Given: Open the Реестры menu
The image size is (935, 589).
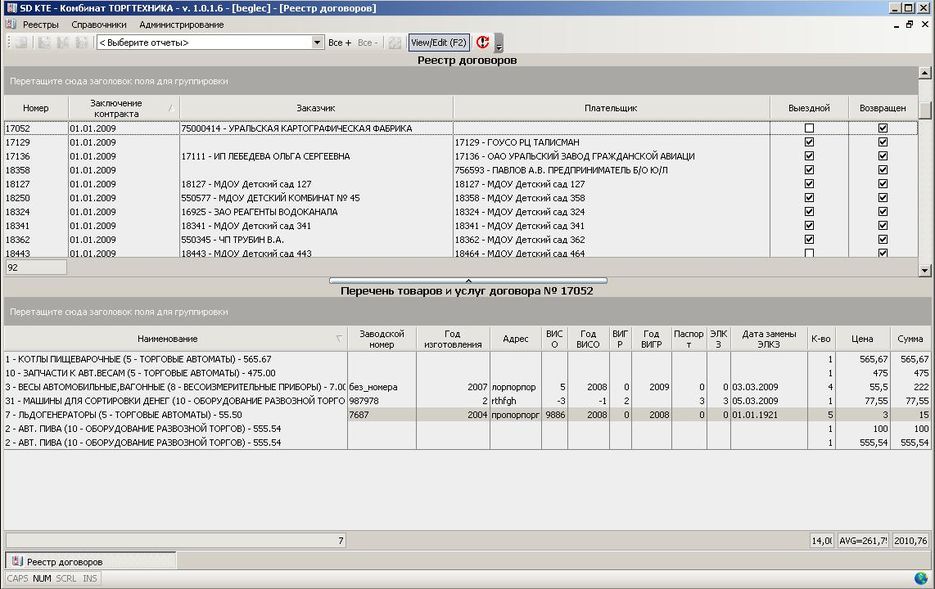Looking at the screenshot, I should [x=41, y=24].
